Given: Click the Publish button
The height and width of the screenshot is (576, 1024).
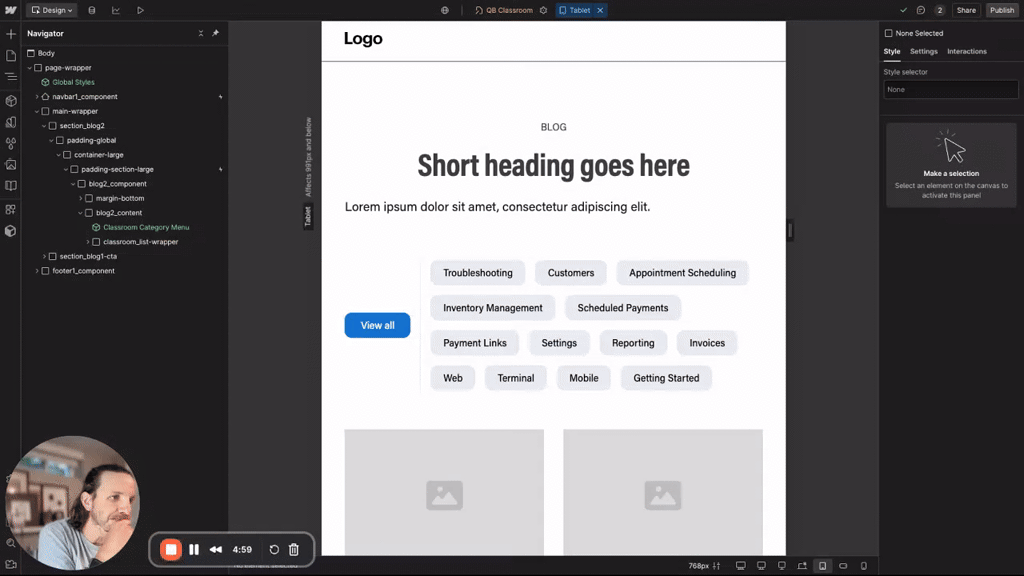Looking at the screenshot, I should (1002, 10).
